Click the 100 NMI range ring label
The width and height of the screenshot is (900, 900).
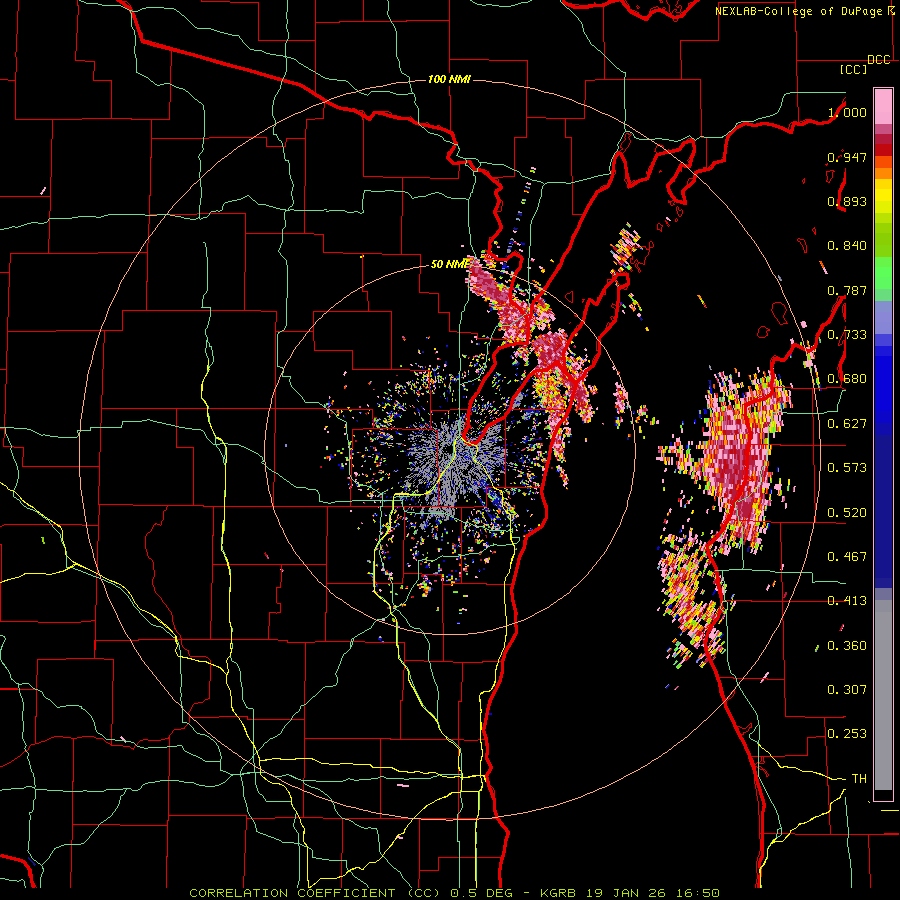click(449, 79)
